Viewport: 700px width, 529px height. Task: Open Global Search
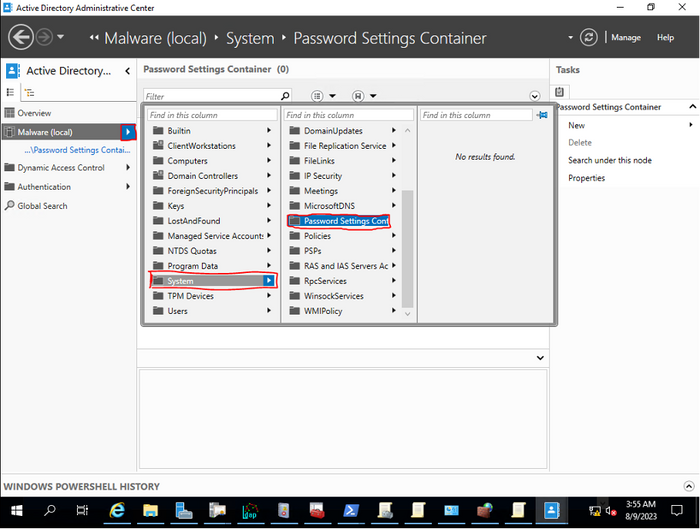pyautogui.click(x=42, y=206)
